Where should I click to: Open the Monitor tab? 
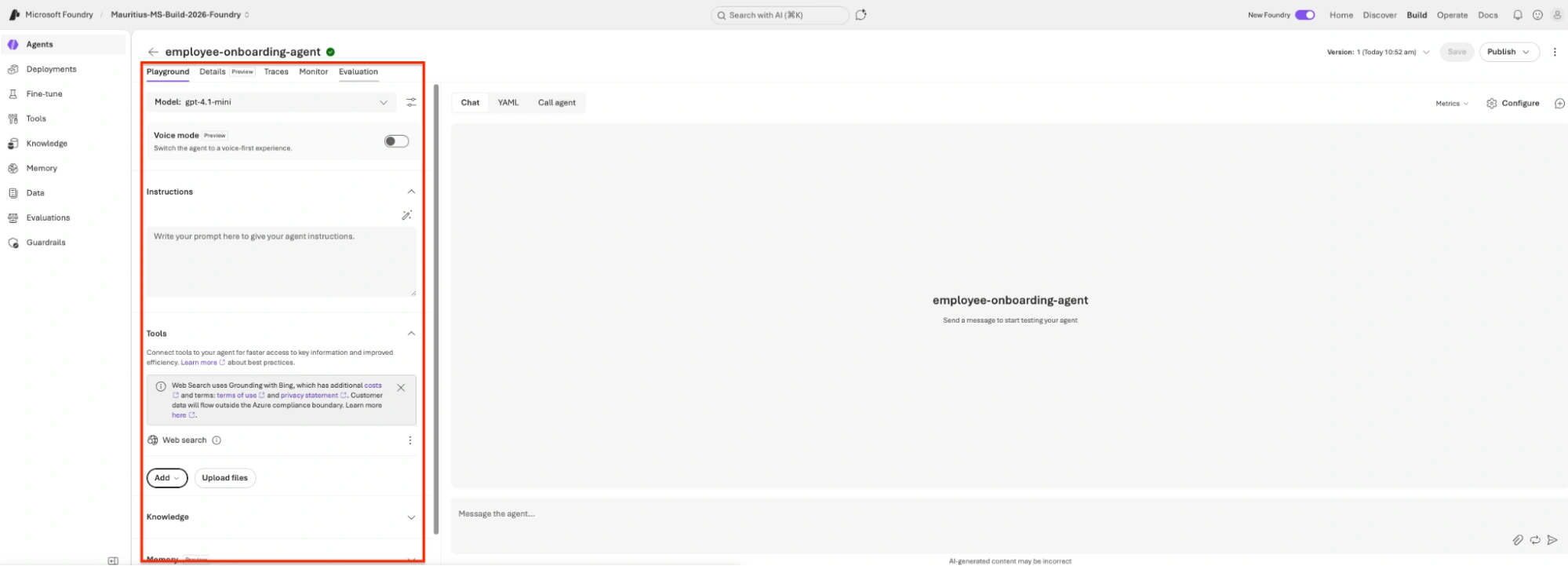coord(313,71)
